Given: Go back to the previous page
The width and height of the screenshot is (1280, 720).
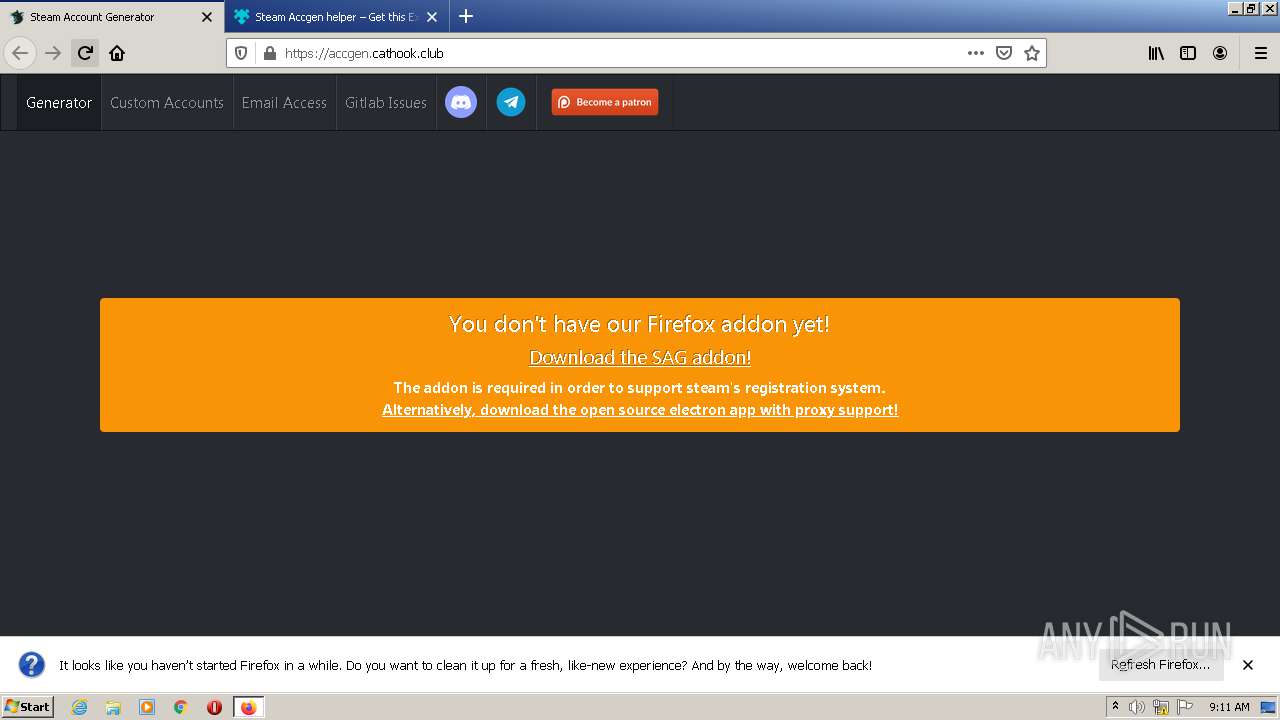Looking at the screenshot, I should [x=20, y=53].
